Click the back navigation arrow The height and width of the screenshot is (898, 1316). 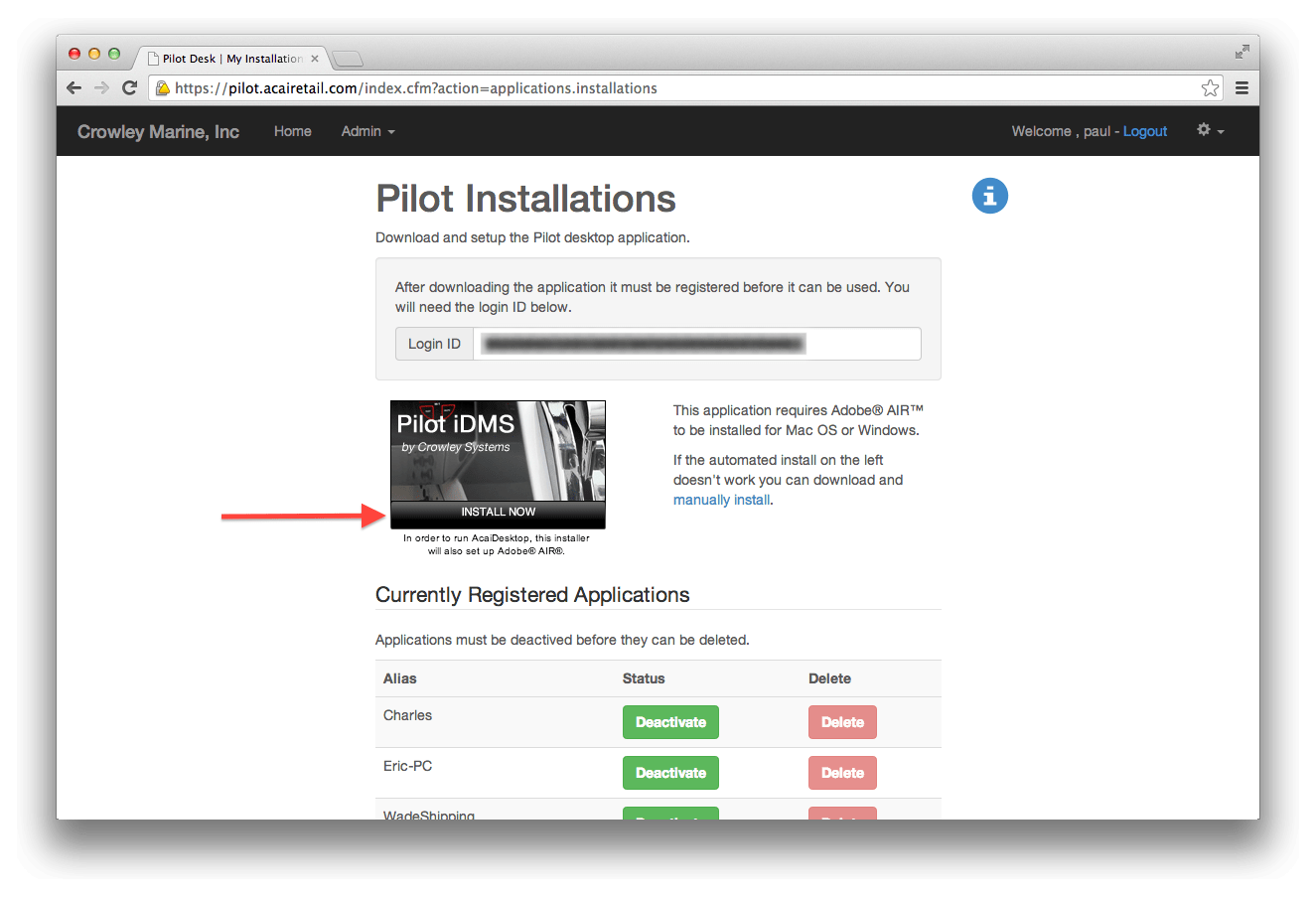[74, 87]
